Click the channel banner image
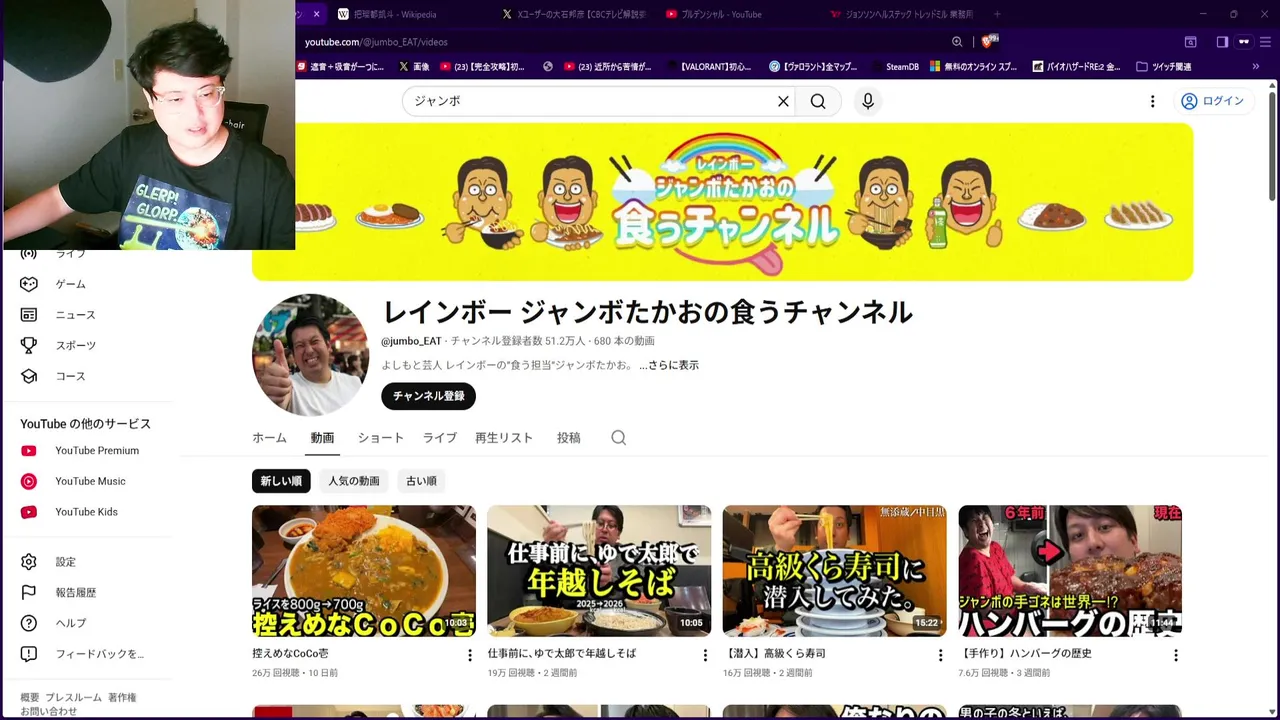This screenshot has height=720, width=1280. 722,202
